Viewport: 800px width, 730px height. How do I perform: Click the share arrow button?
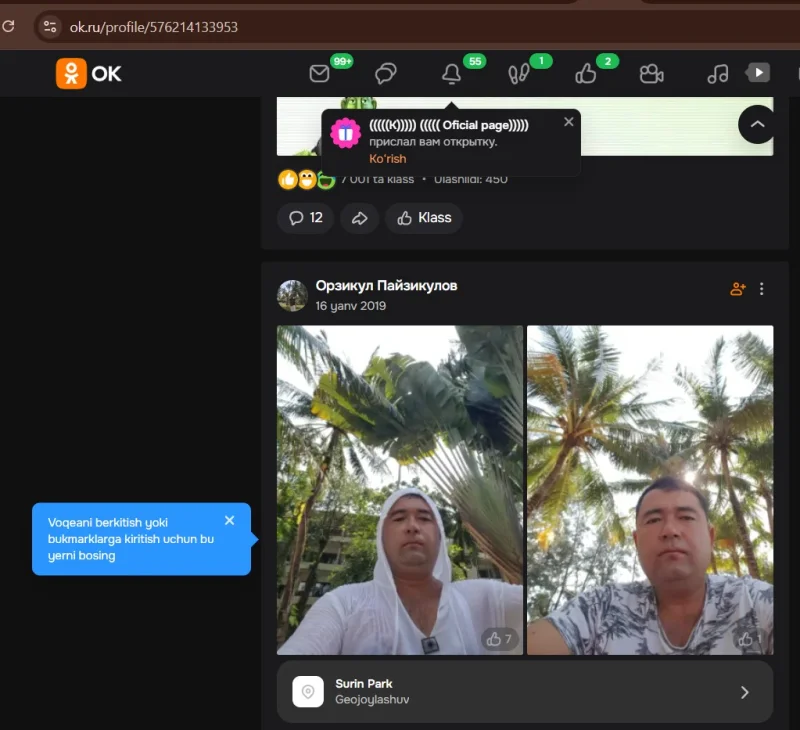pos(360,218)
